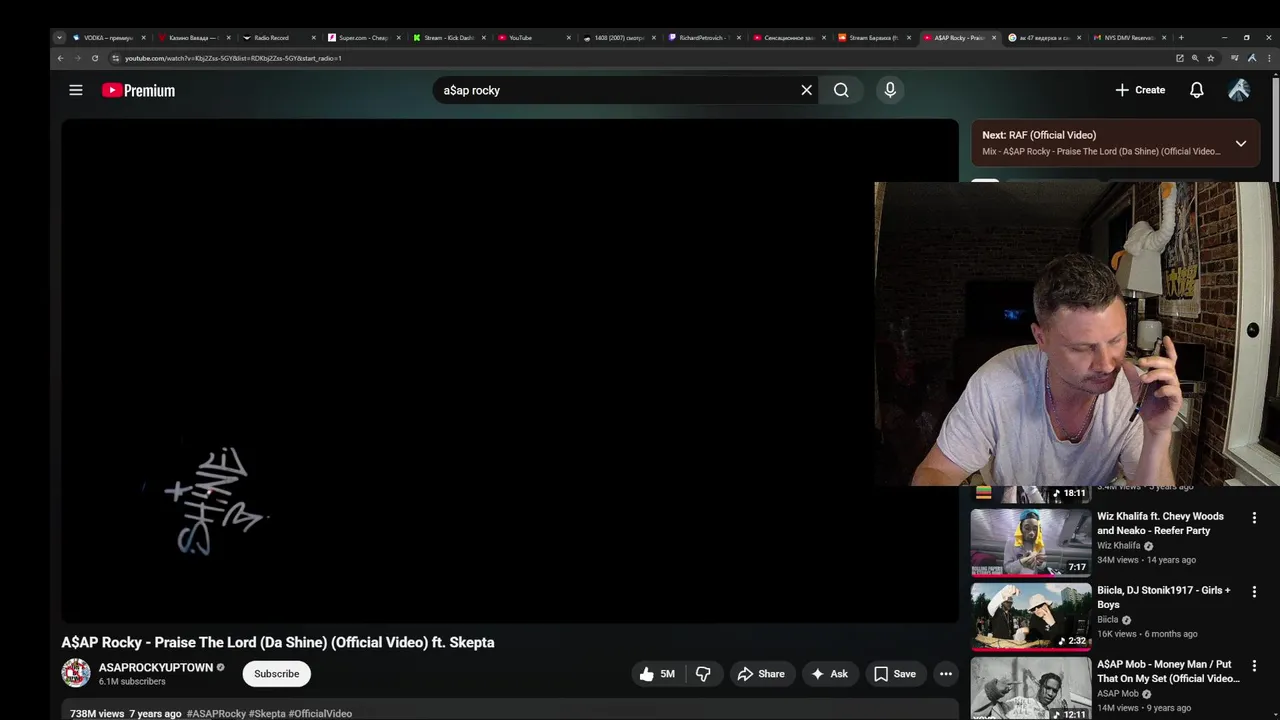Click the zoom magnifier in address bar

click(x=1195, y=58)
